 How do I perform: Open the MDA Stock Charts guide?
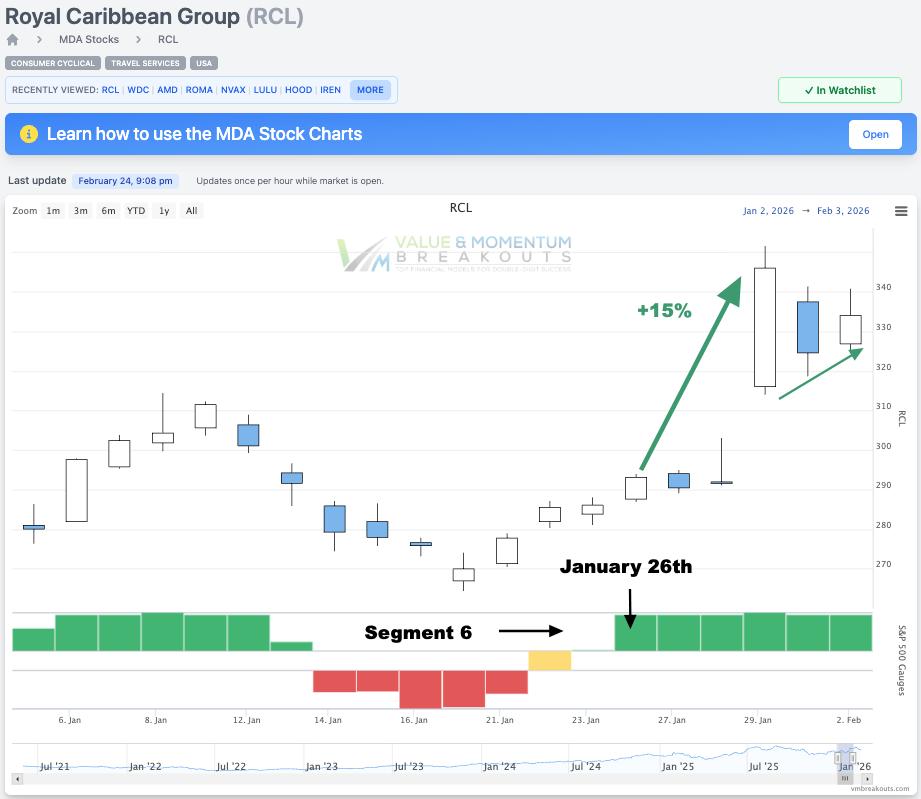pos(875,134)
